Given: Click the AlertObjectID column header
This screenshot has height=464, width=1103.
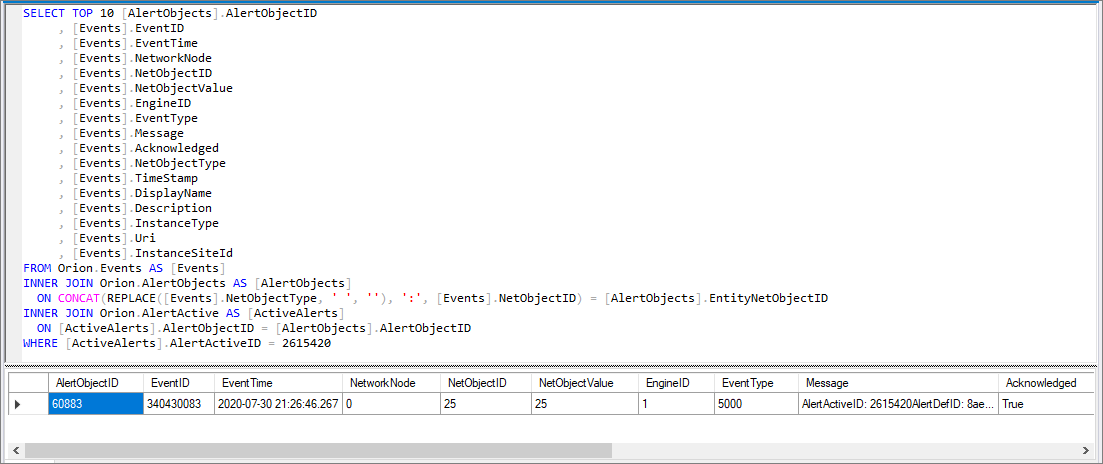Looking at the screenshot, I should [x=96, y=383].
